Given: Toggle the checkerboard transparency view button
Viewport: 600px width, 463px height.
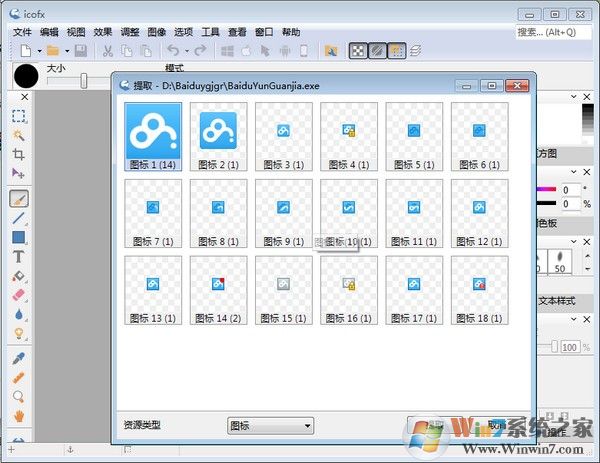Looking at the screenshot, I should (357, 50).
